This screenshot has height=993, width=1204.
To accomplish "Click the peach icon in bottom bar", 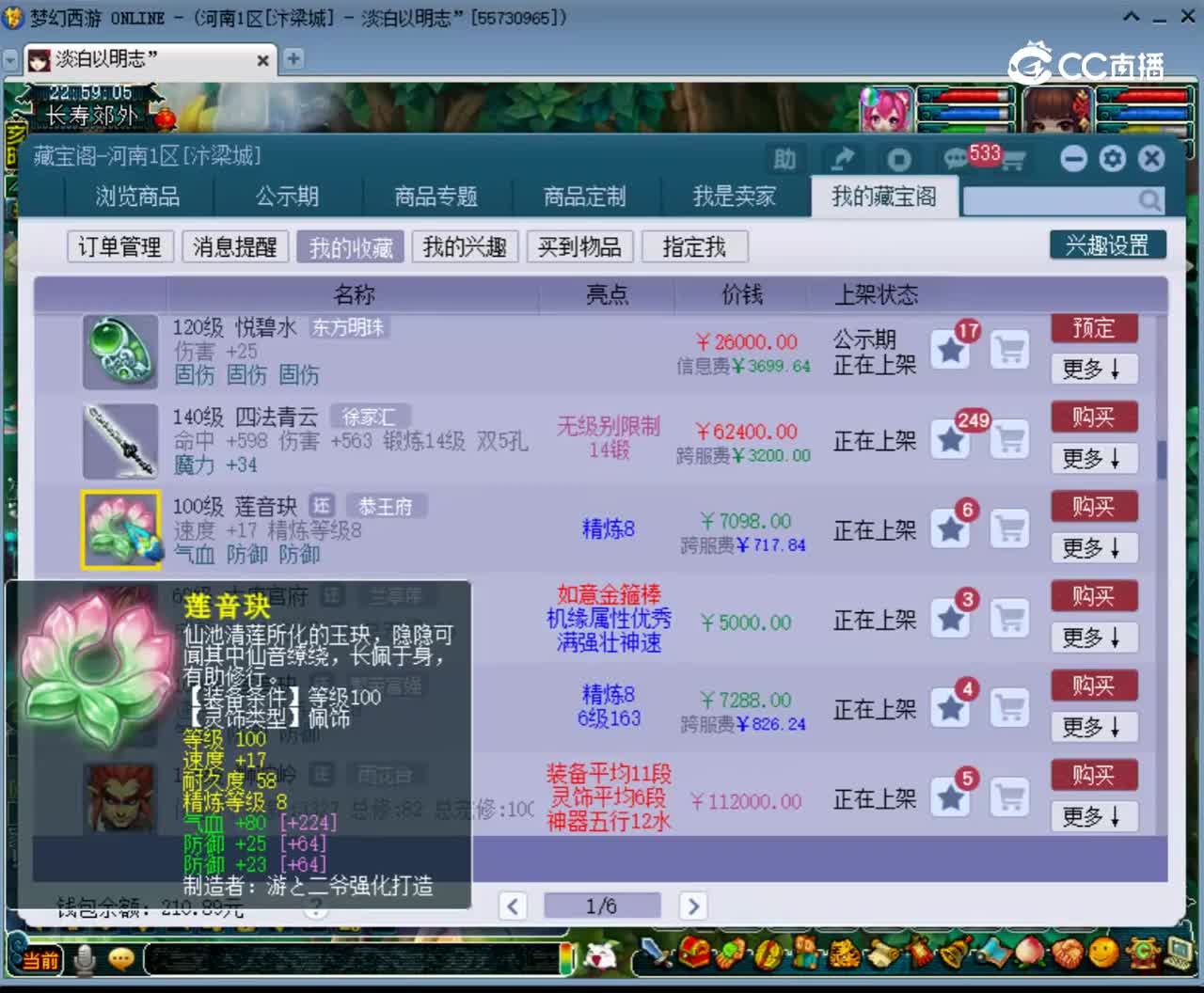I will tap(1029, 952).
